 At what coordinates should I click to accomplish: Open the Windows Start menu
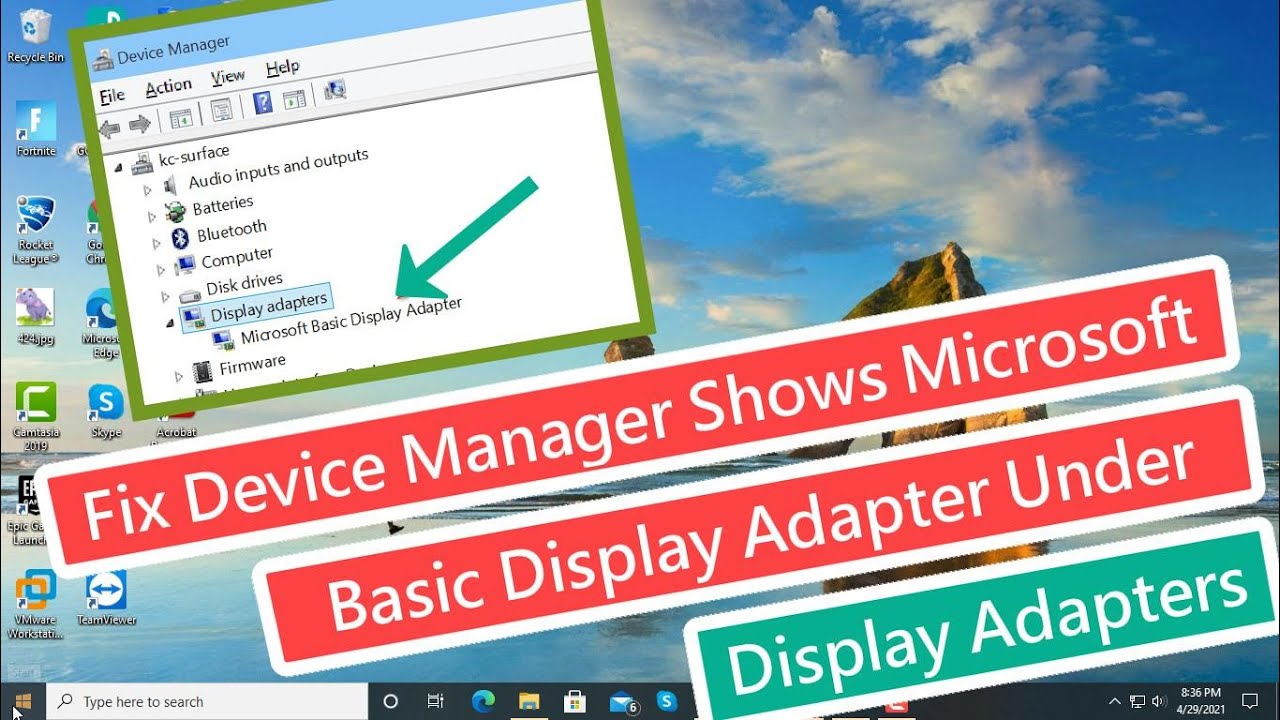point(23,701)
